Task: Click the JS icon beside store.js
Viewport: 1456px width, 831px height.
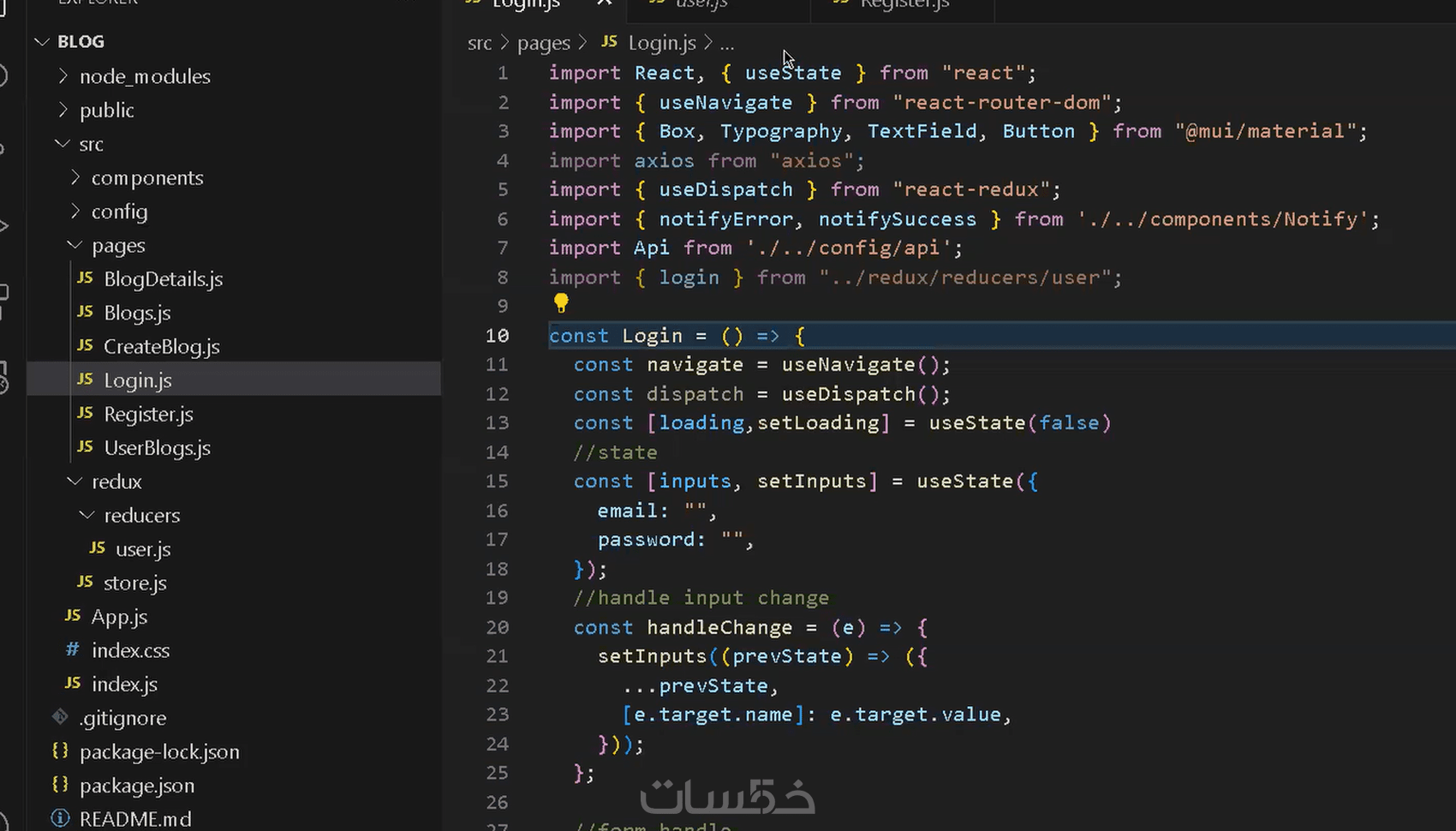Action: point(85,582)
